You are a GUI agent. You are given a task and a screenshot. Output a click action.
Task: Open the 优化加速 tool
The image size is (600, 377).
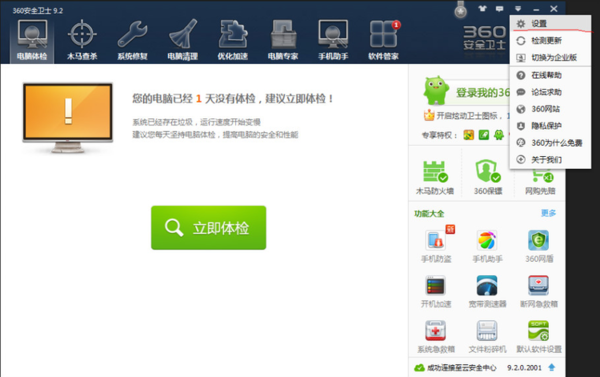233,41
